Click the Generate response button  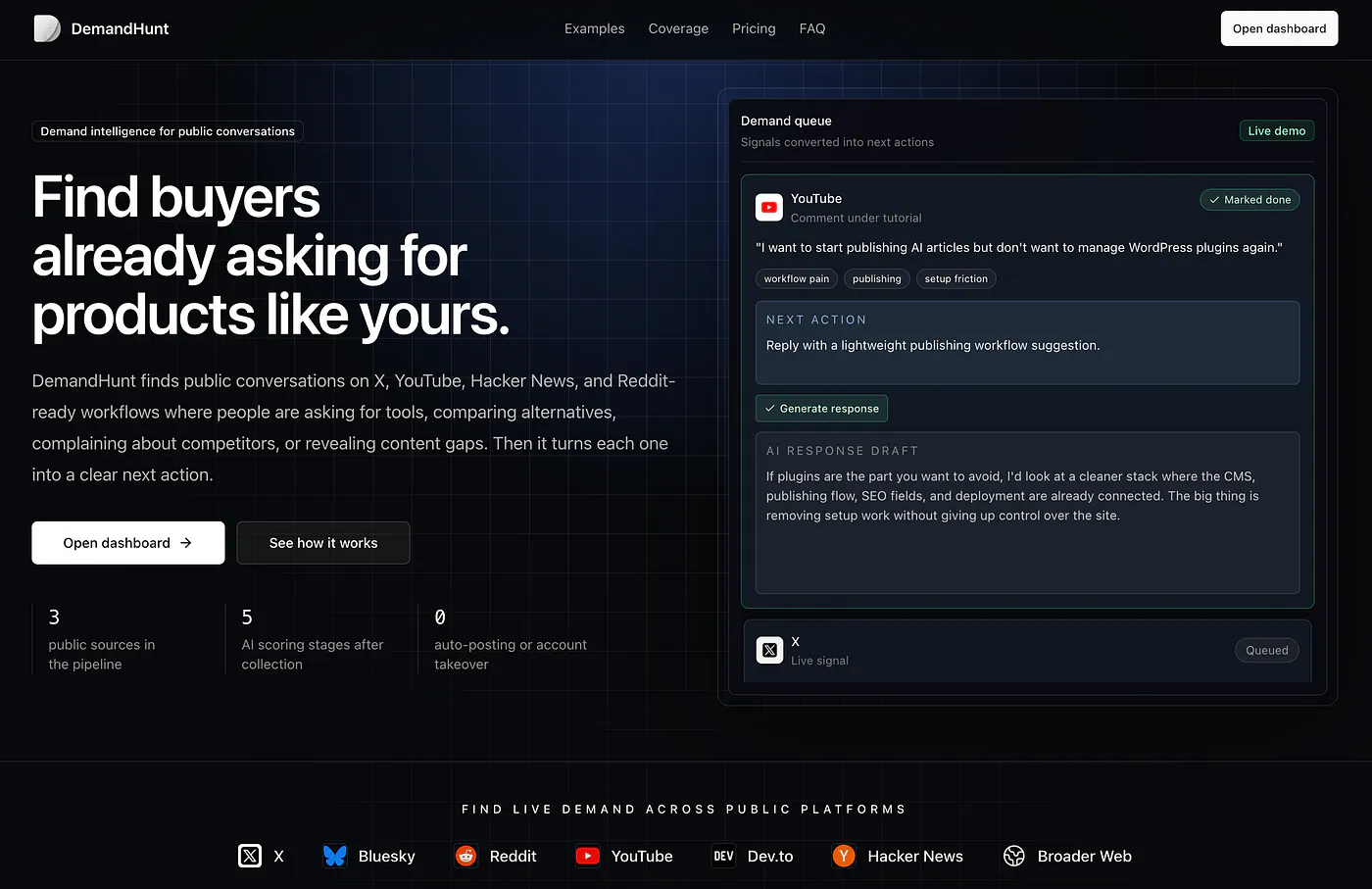click(821, 409)
